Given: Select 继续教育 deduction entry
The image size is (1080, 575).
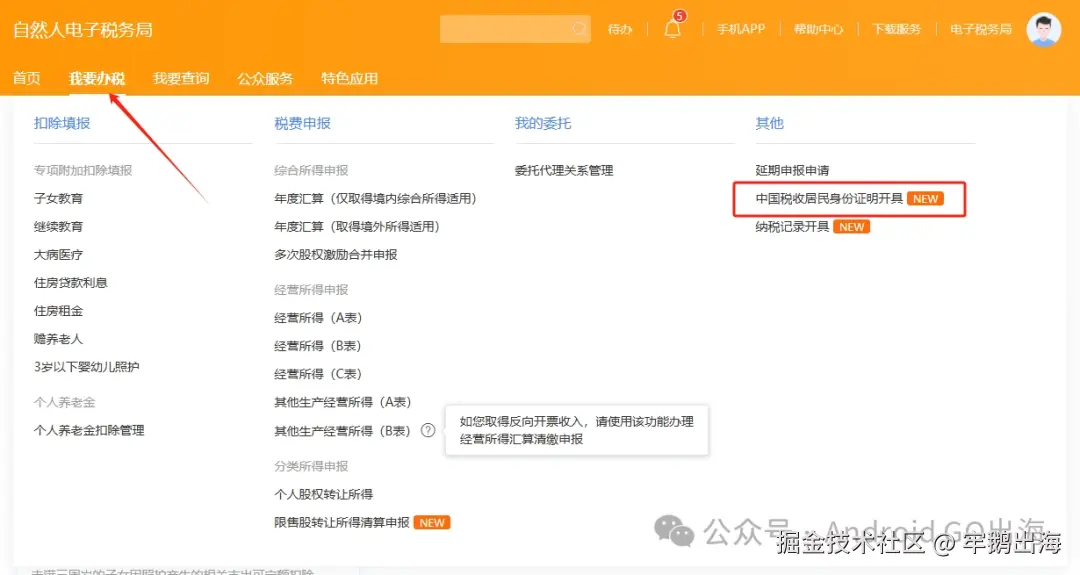Looking at the screenshot, I should coord(59,227).
